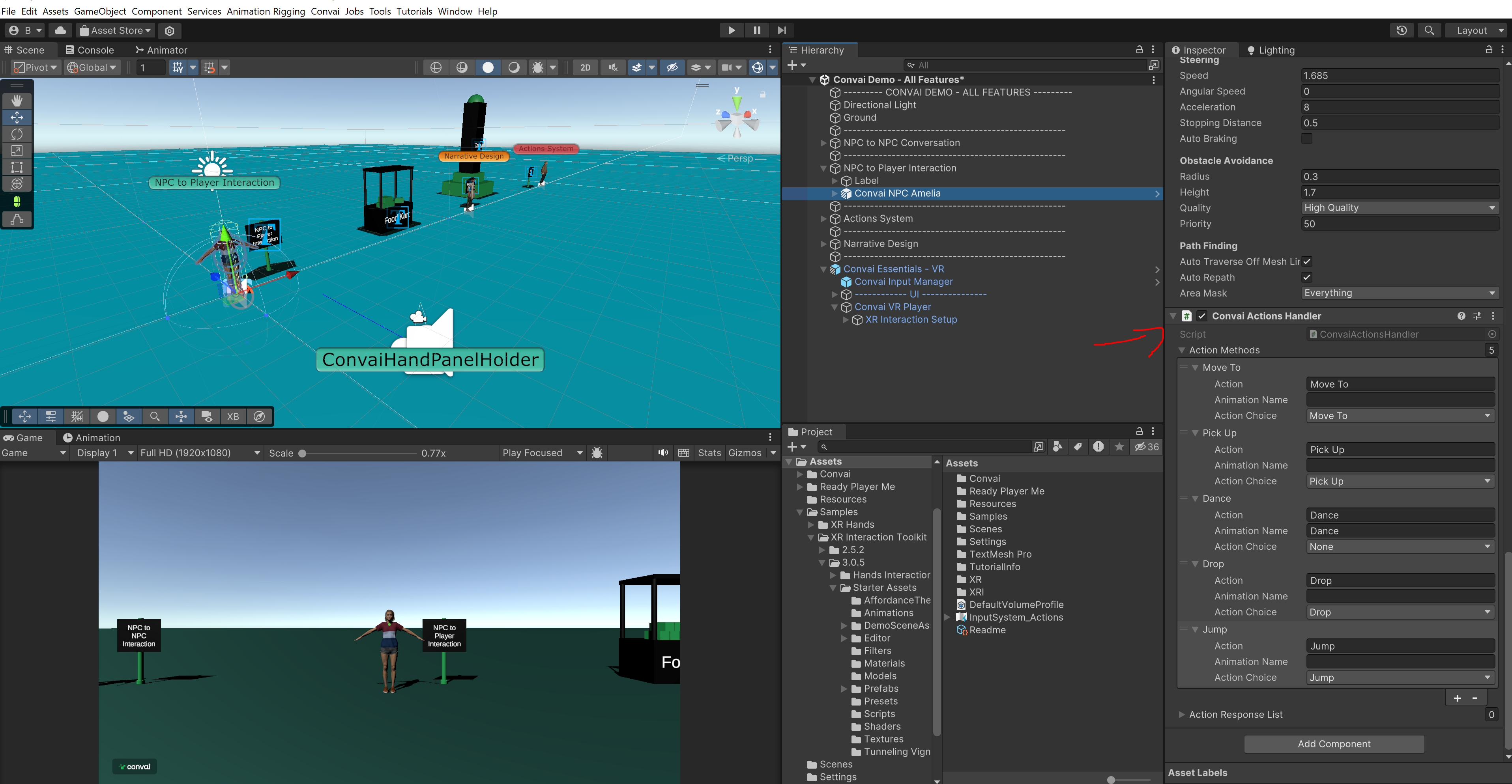The image size is (1512, 784).
Task: Toggle grid snapping icon in Scene toolbar
Action: coord(178,67)
